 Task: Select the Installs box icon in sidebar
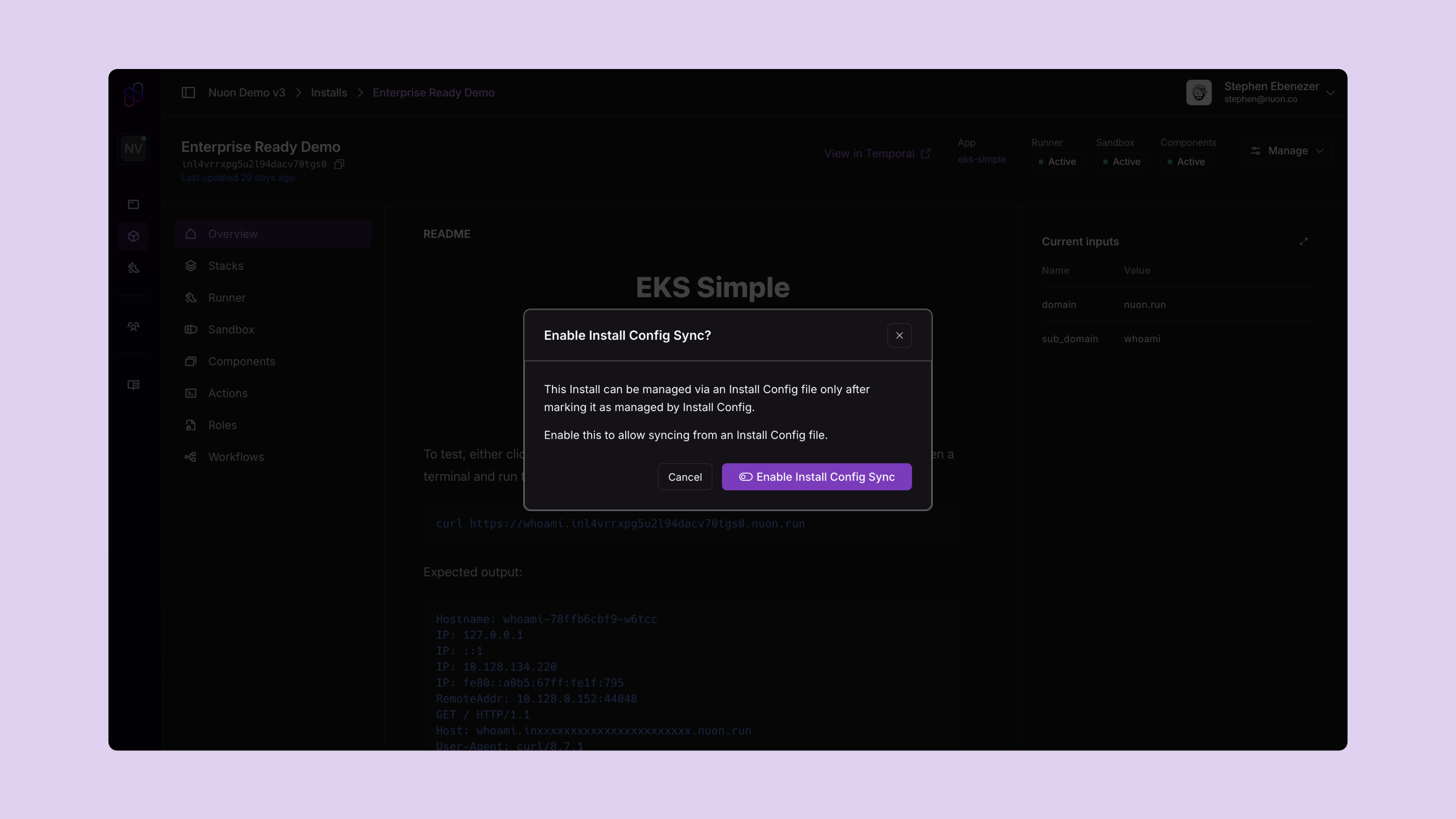133,236
